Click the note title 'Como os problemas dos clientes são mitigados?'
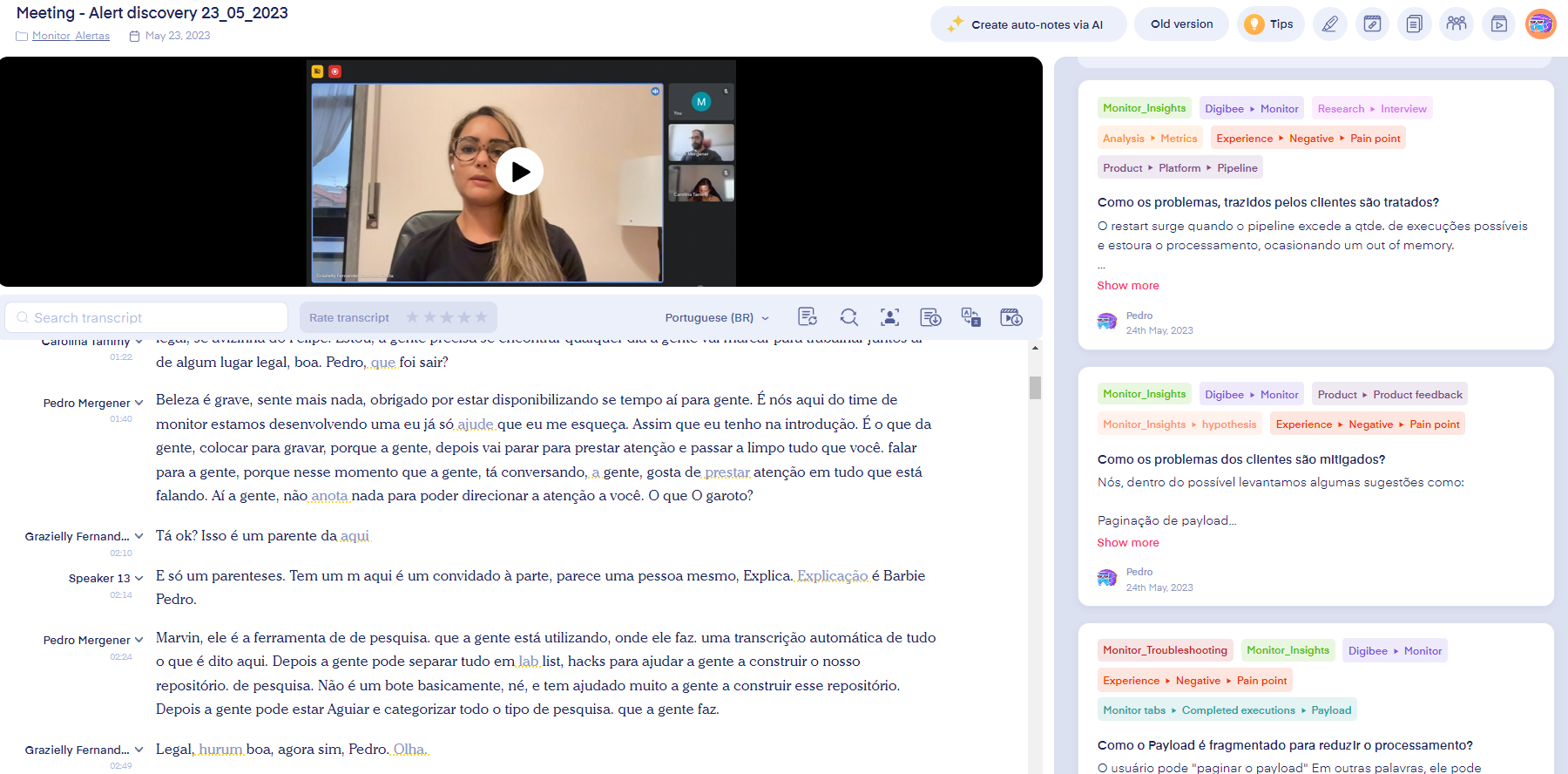1568x774 pixels. pos(1241,459)
